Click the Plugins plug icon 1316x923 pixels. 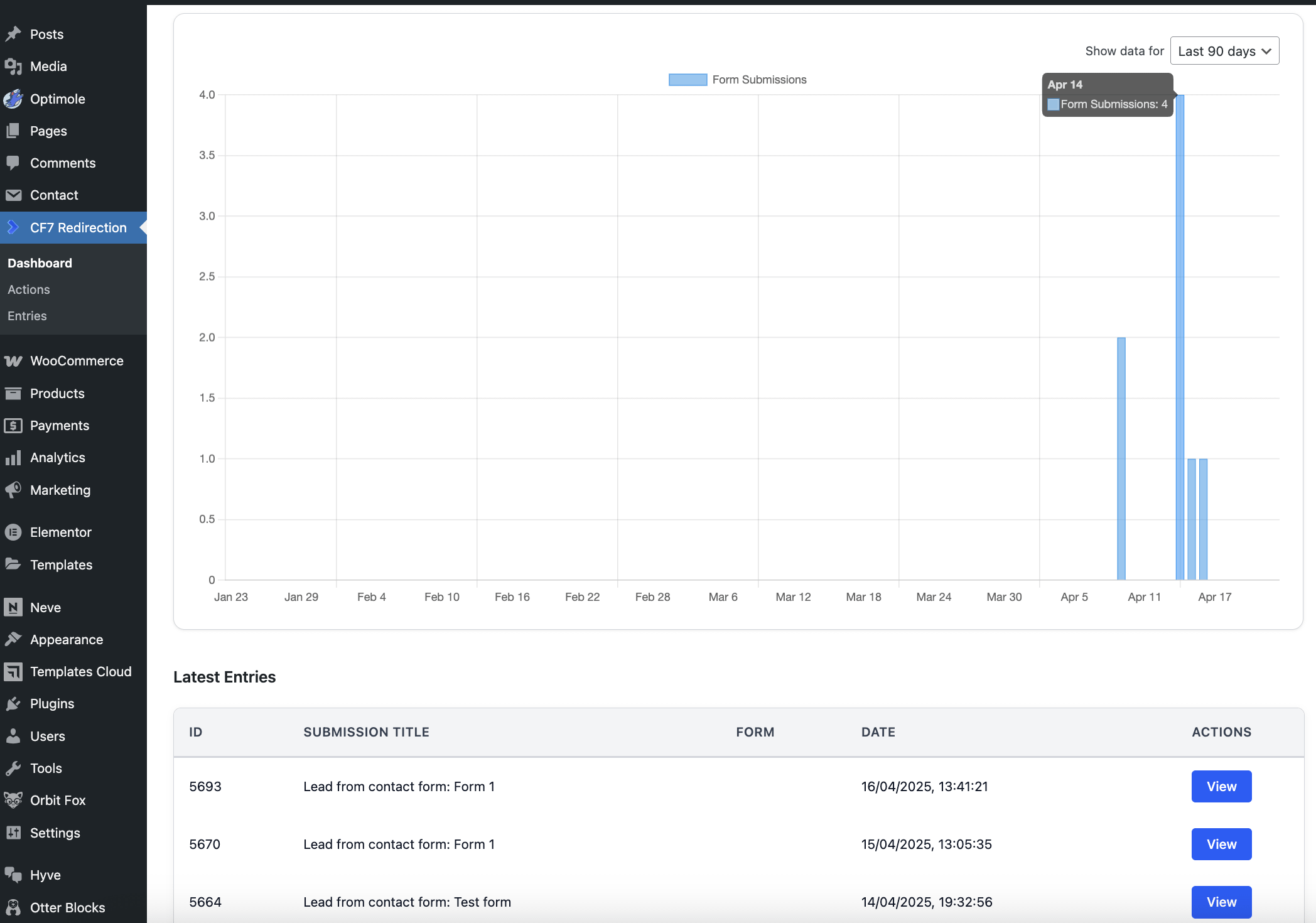point(13,704)
